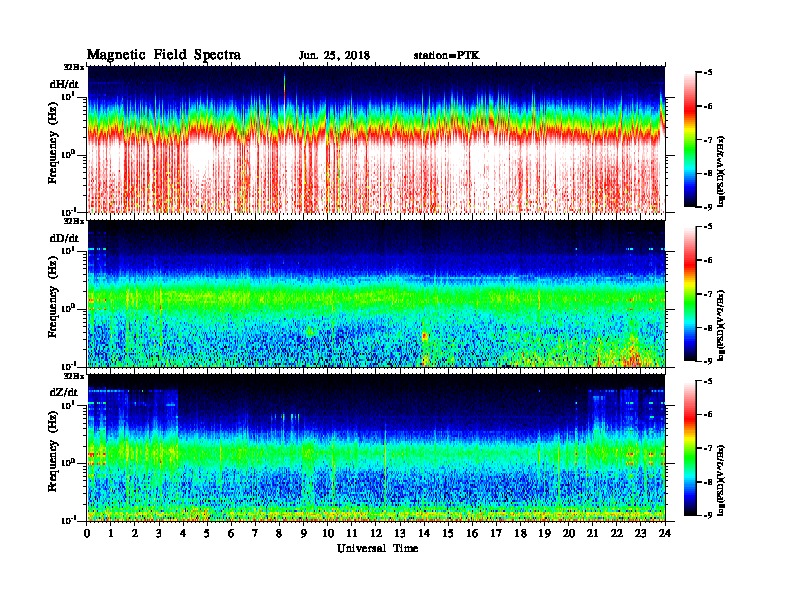Image resolution: width=792 pixels, height=612 pixels.
Task: Click the "station=PTK" label
Action: coord(447,56)
